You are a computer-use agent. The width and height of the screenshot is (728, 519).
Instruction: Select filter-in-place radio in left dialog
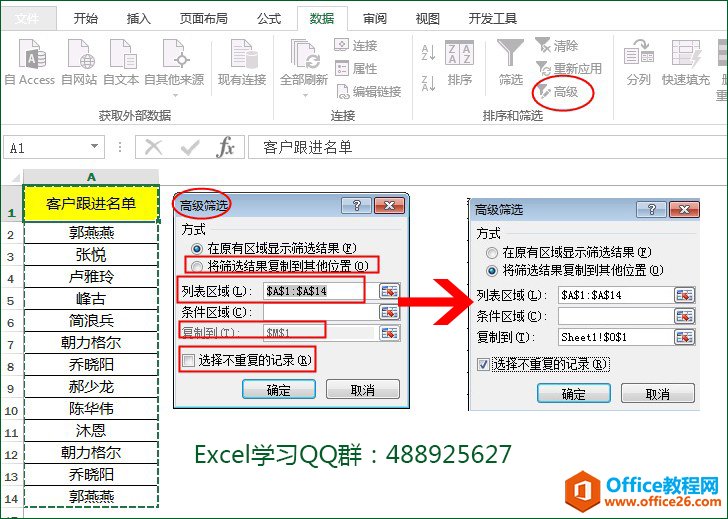point(197,249)
